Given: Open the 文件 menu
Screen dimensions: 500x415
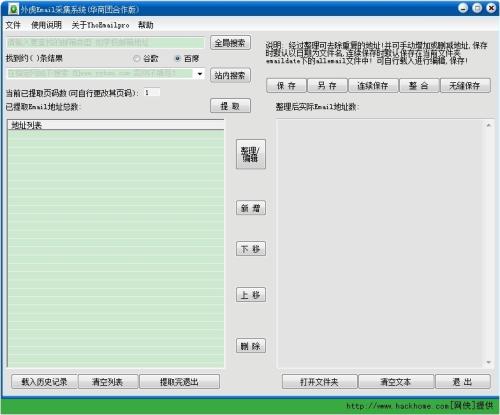Looking at the screenshot, I should click(13, 25).
